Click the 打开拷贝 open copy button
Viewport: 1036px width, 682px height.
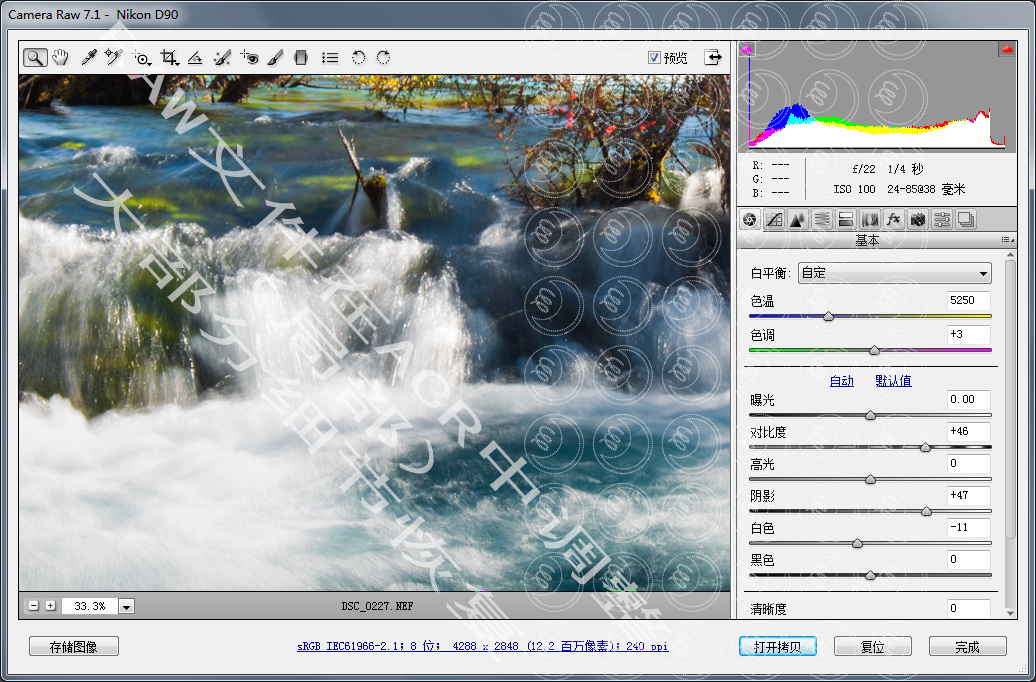(x=778, y=646)
